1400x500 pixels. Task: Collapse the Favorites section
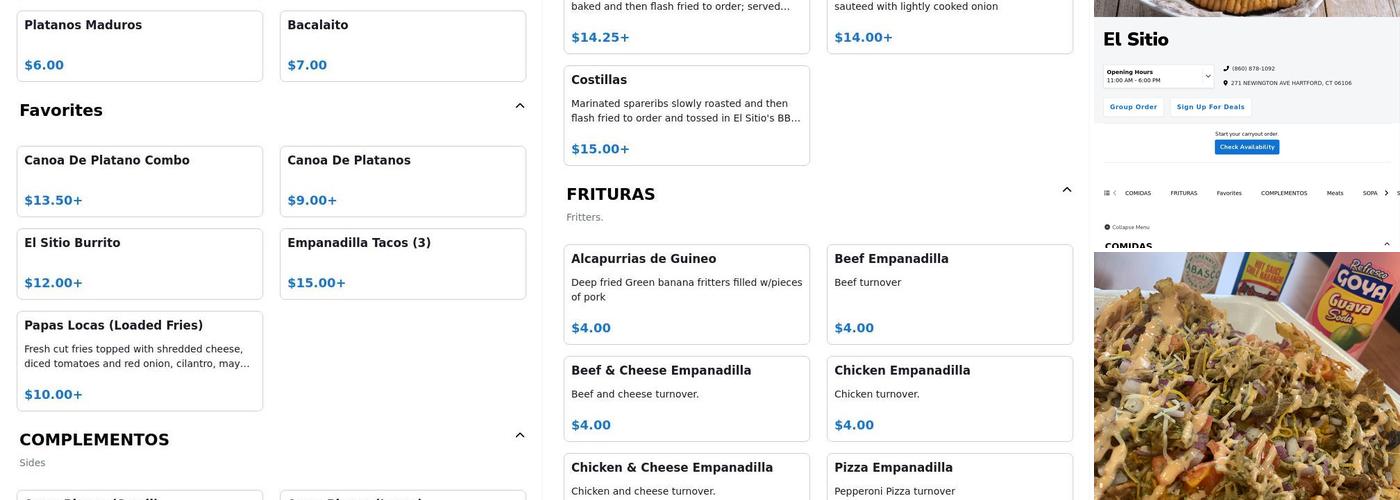pos(520,106)
